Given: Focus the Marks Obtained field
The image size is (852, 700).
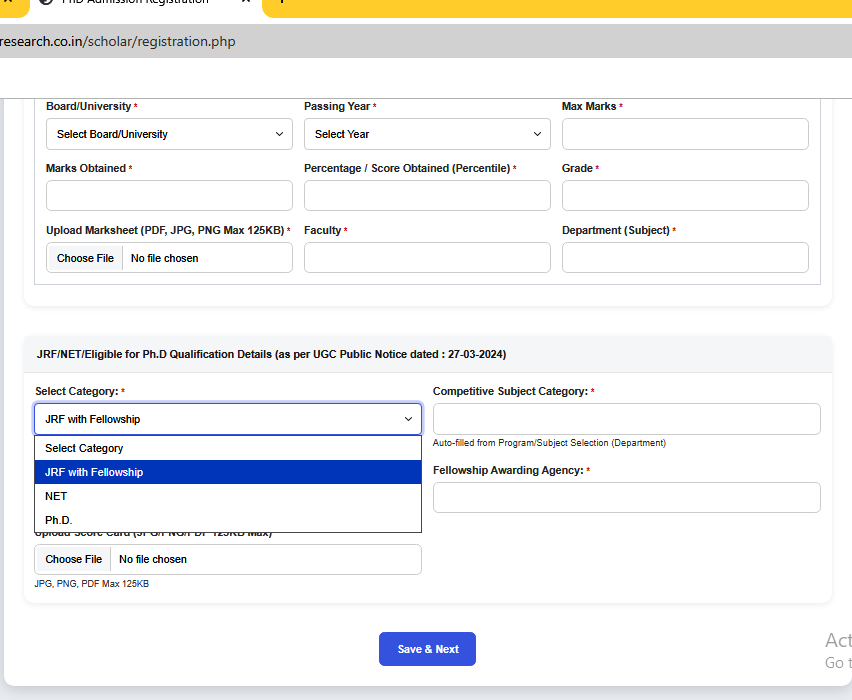Looking at the screenshot, I should 169,196.
